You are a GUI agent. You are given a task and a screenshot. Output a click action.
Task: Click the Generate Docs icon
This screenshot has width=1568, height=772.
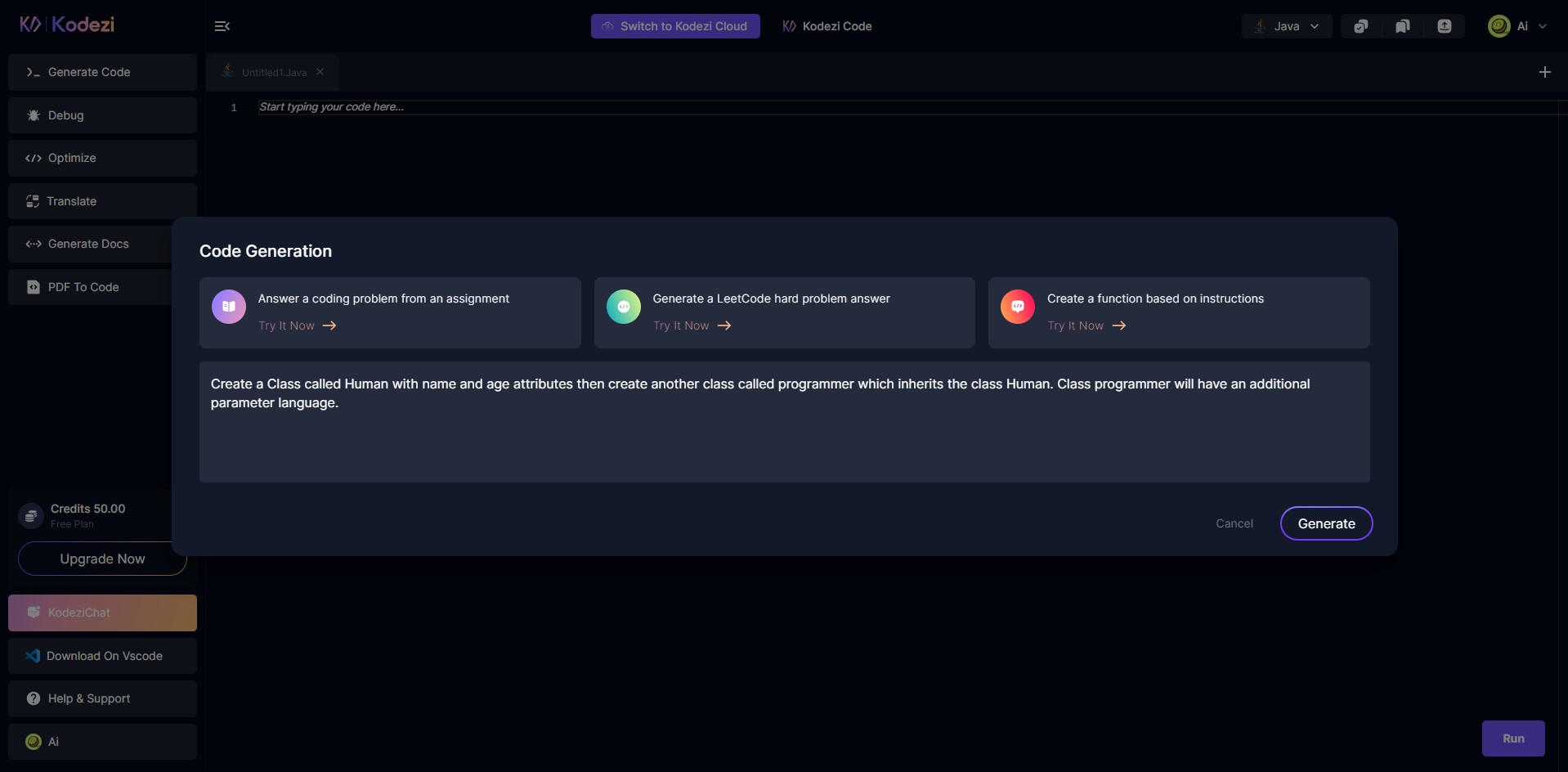[x=34, y=244]
